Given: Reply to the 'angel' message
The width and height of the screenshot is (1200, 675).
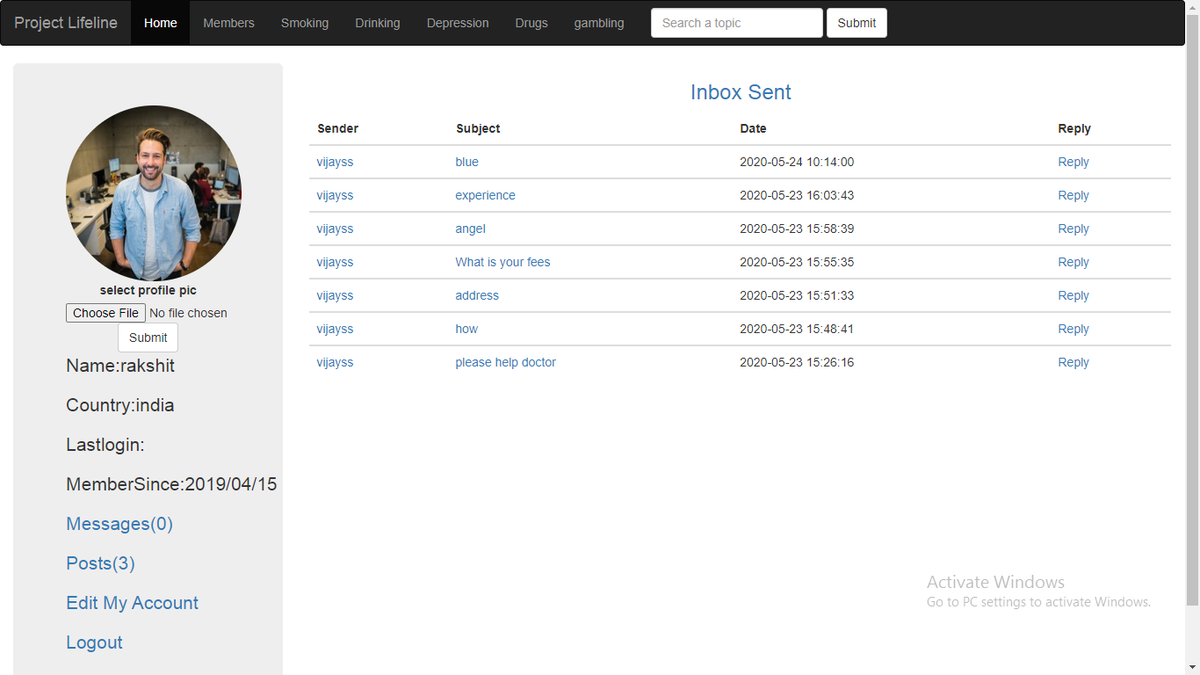Looking at the screenshot, I should pyautogui.click(x=1073, y=229).
